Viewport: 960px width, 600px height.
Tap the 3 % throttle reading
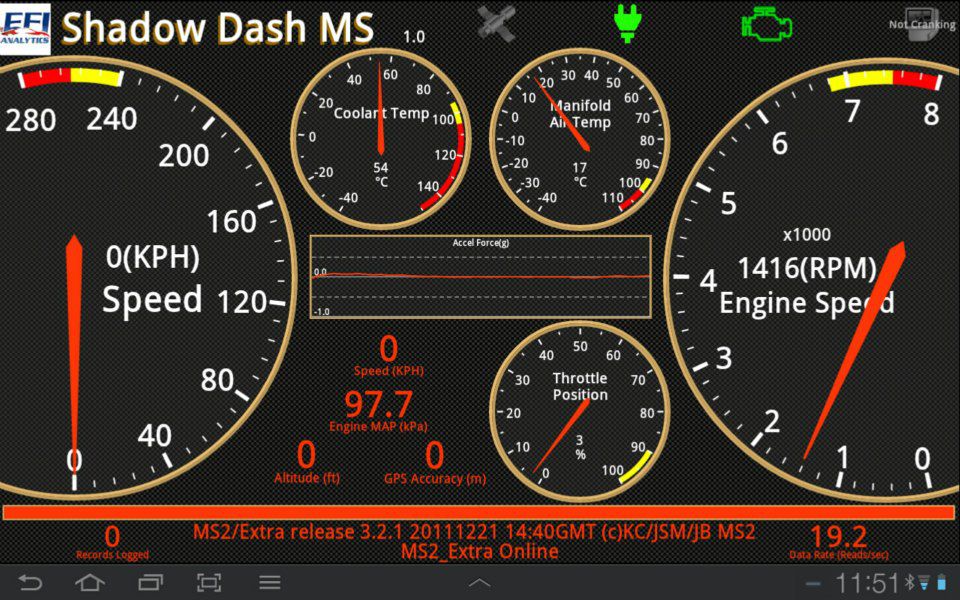coord(580,447)
